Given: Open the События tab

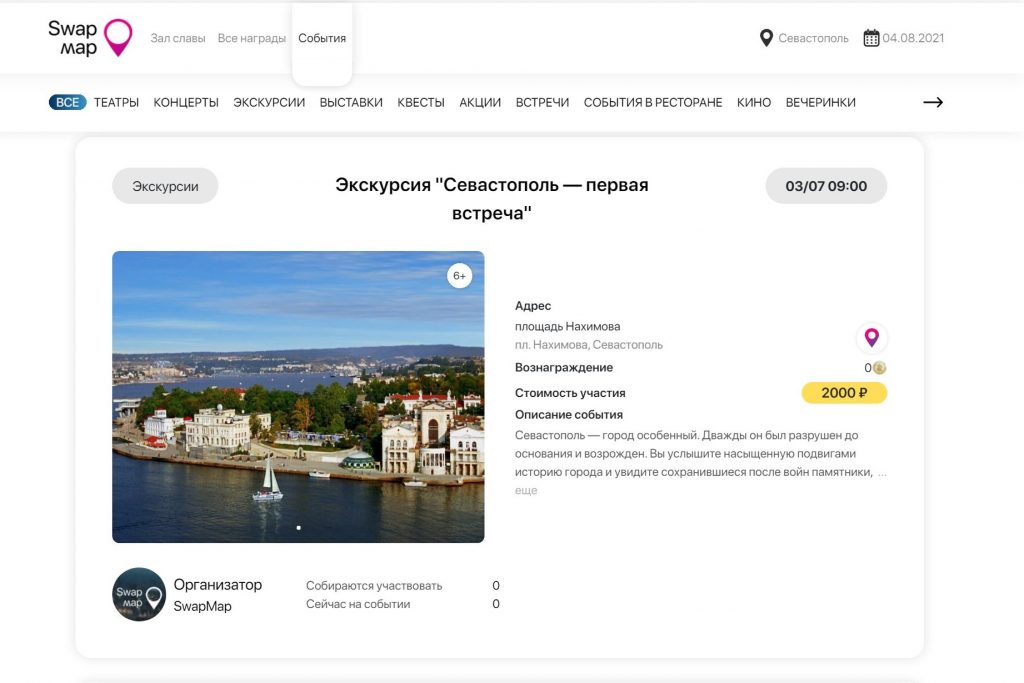Looking at the screenshot, I should (322, 38).
